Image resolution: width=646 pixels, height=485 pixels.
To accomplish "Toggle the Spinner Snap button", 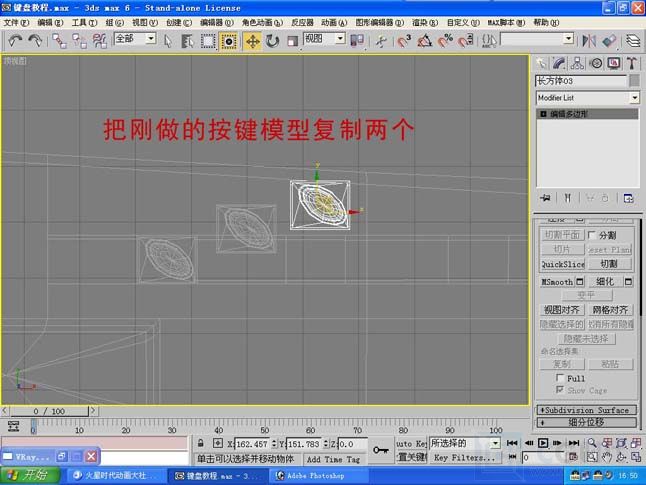I will click(x=466, y=41).
